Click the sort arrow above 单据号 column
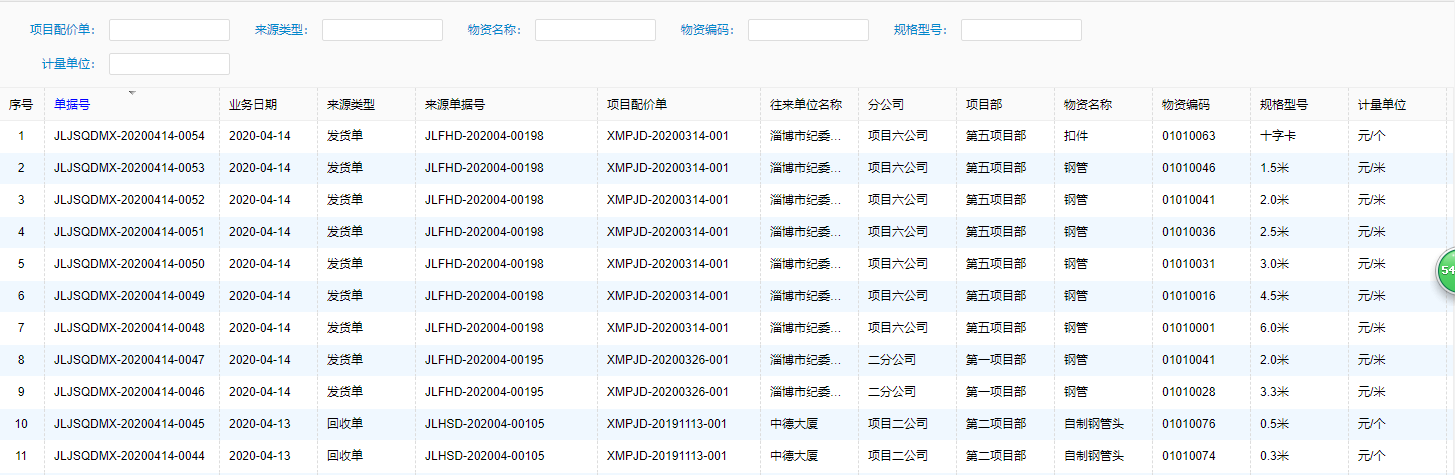 pos(132,92)
